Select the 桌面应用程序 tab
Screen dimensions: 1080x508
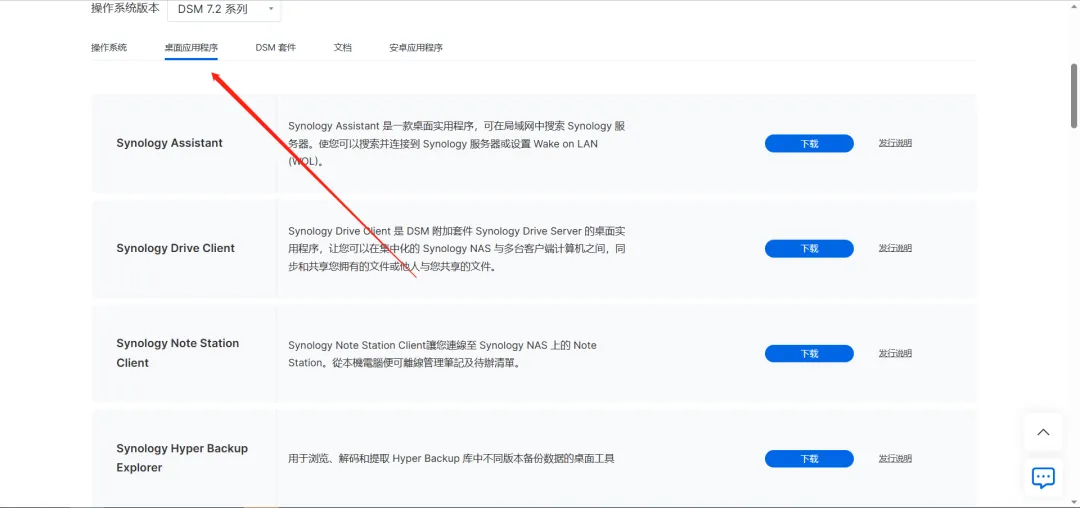coord(191,48)
